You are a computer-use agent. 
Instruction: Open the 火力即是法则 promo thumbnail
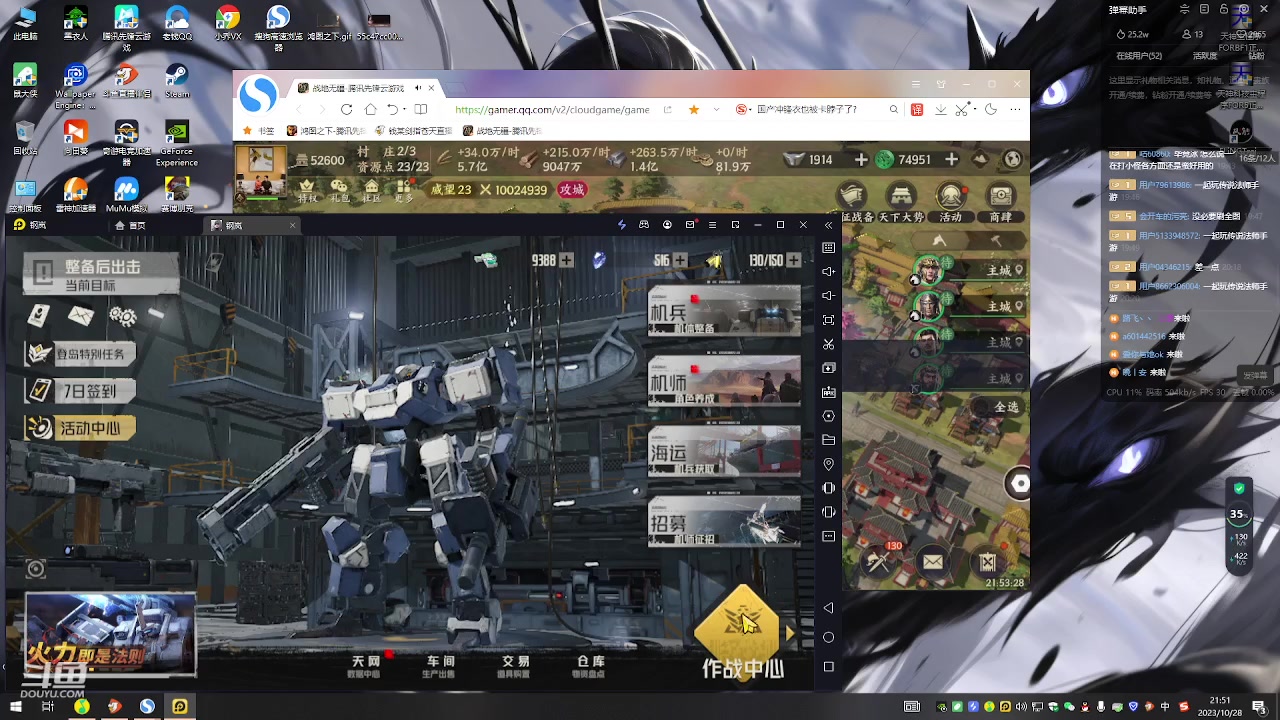click(110, 634)
